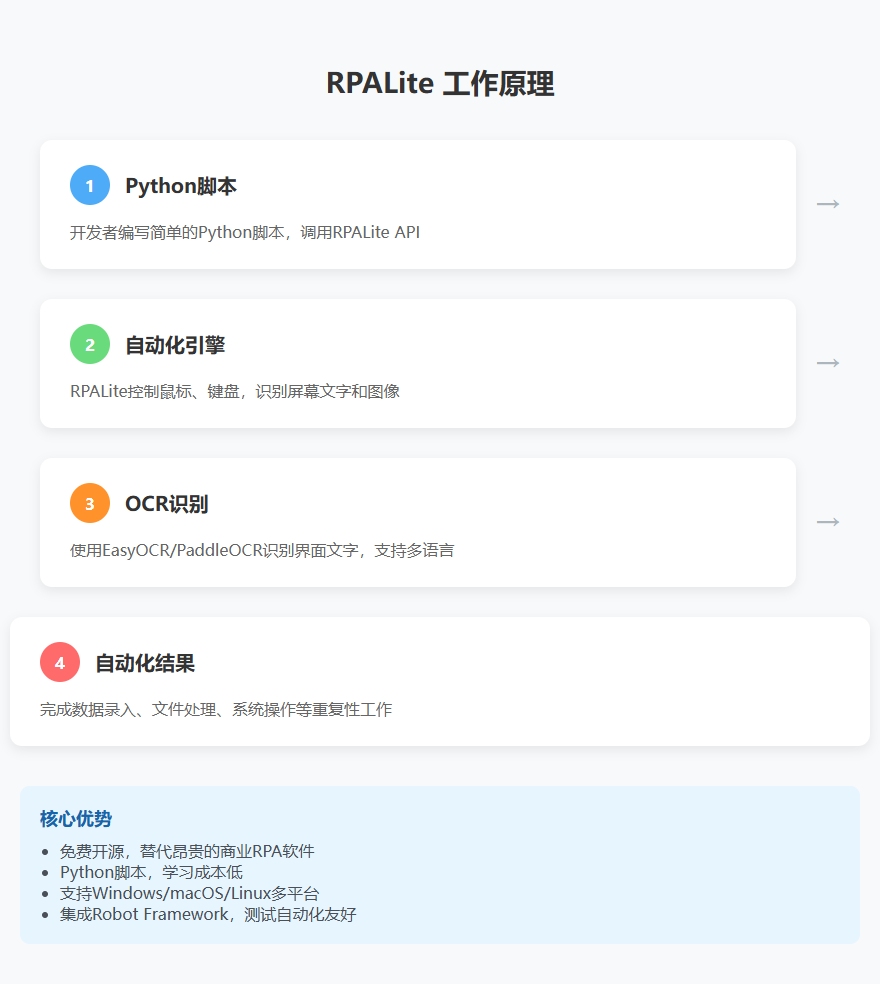Click the orange circular "3" step badge
This screenshot has width=880, height=984.
tap(89, 503)
